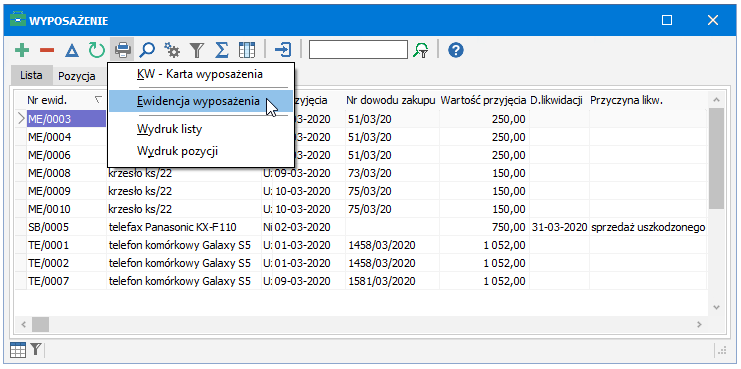
Task: Click the Przyczyna likw. column header
Action: pos(647,100)
